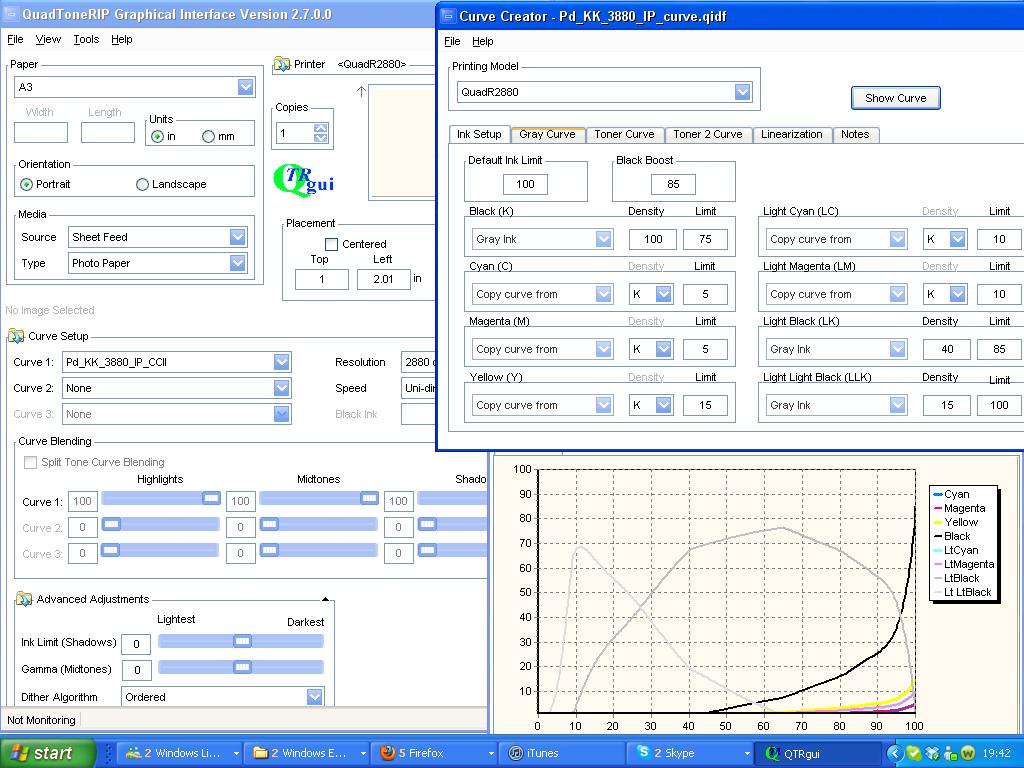Image resolution: width=1024 pixels, height=768 pixels.
Task: Open the Dither Algorithm dropdown
Action: (315, 697)
